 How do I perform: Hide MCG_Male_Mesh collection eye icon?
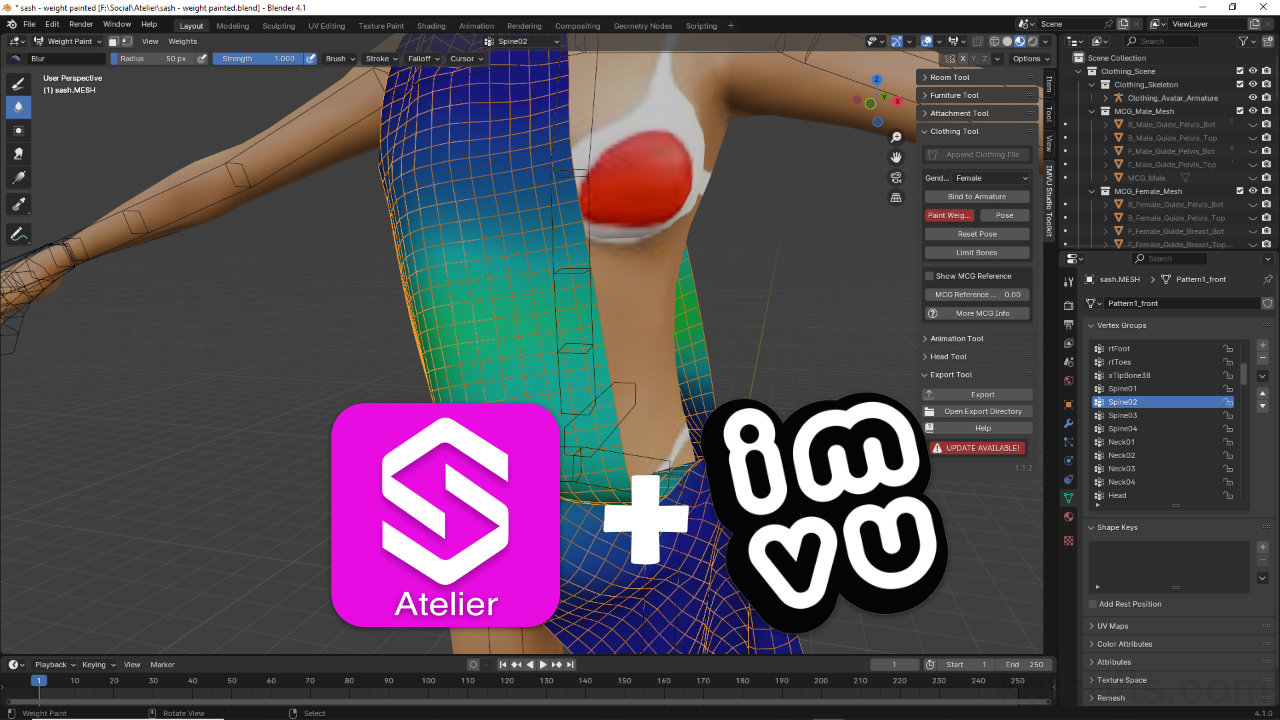pos(1253,111)
